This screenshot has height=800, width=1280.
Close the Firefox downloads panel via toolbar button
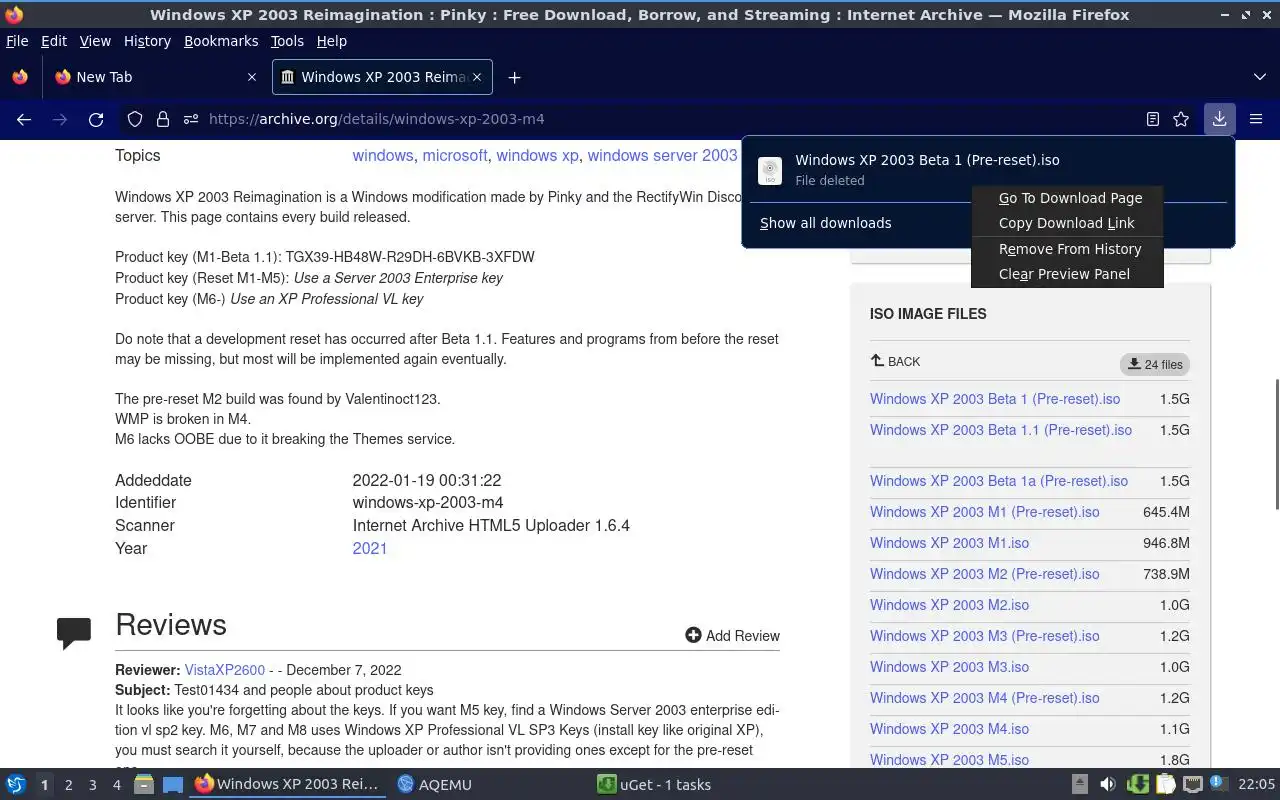[x=1219, y=119]
